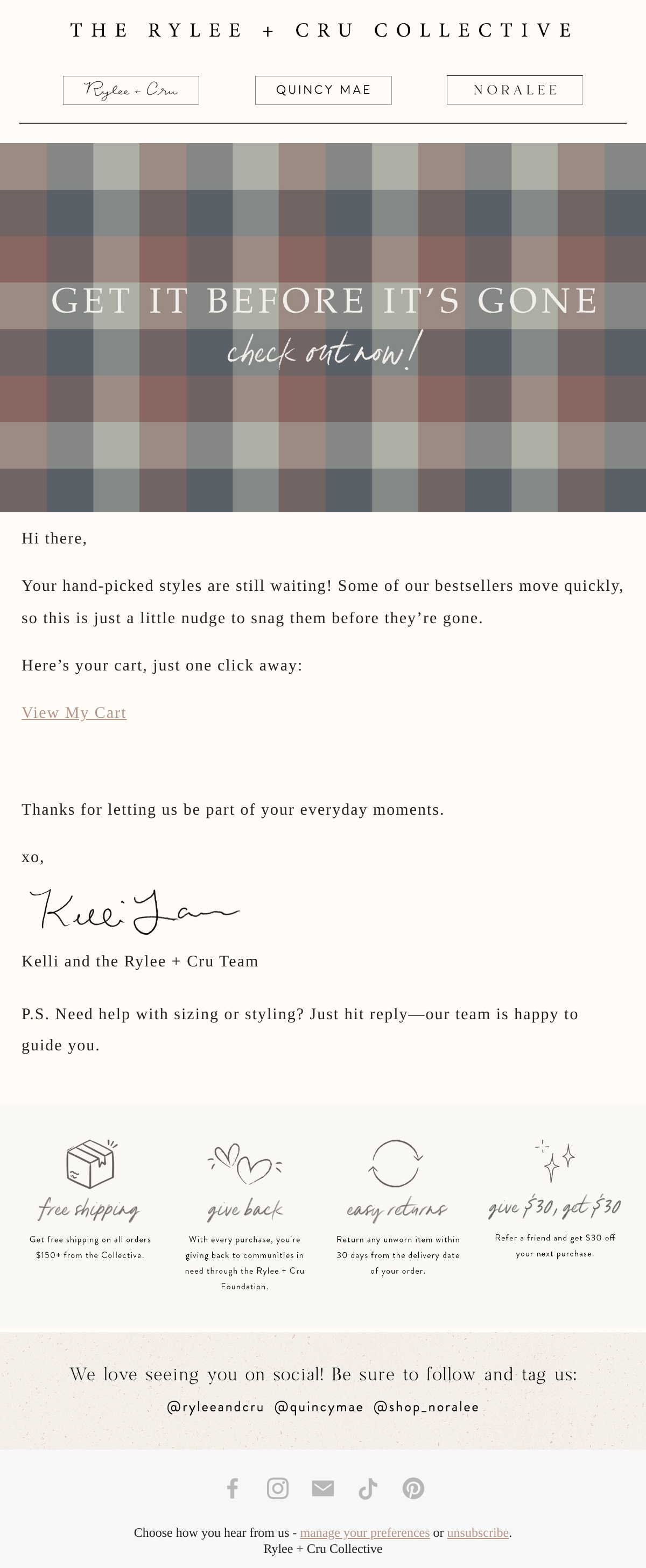Click the easy returns circular arrows icon

(x=396, y=1163)
